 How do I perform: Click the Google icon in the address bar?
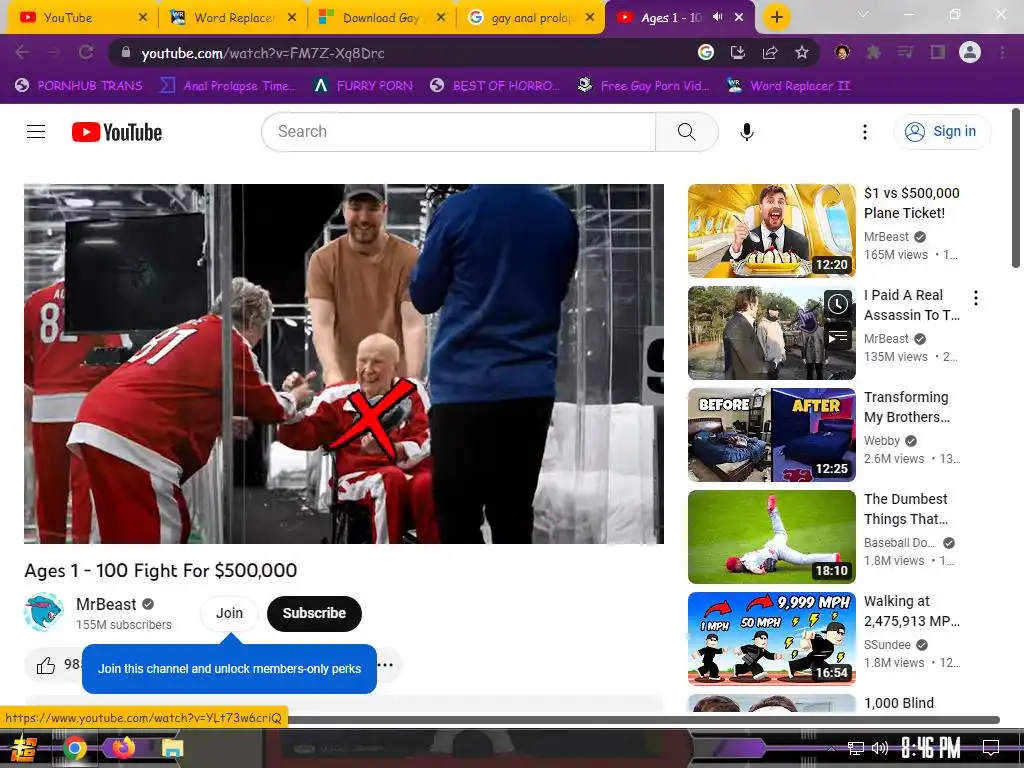pos(706,52)
